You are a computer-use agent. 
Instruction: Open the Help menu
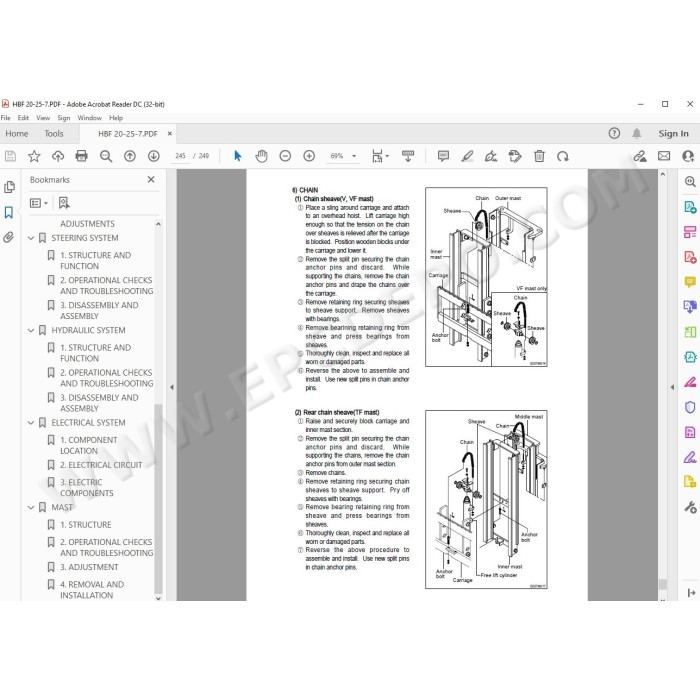(x=116, y=118)
